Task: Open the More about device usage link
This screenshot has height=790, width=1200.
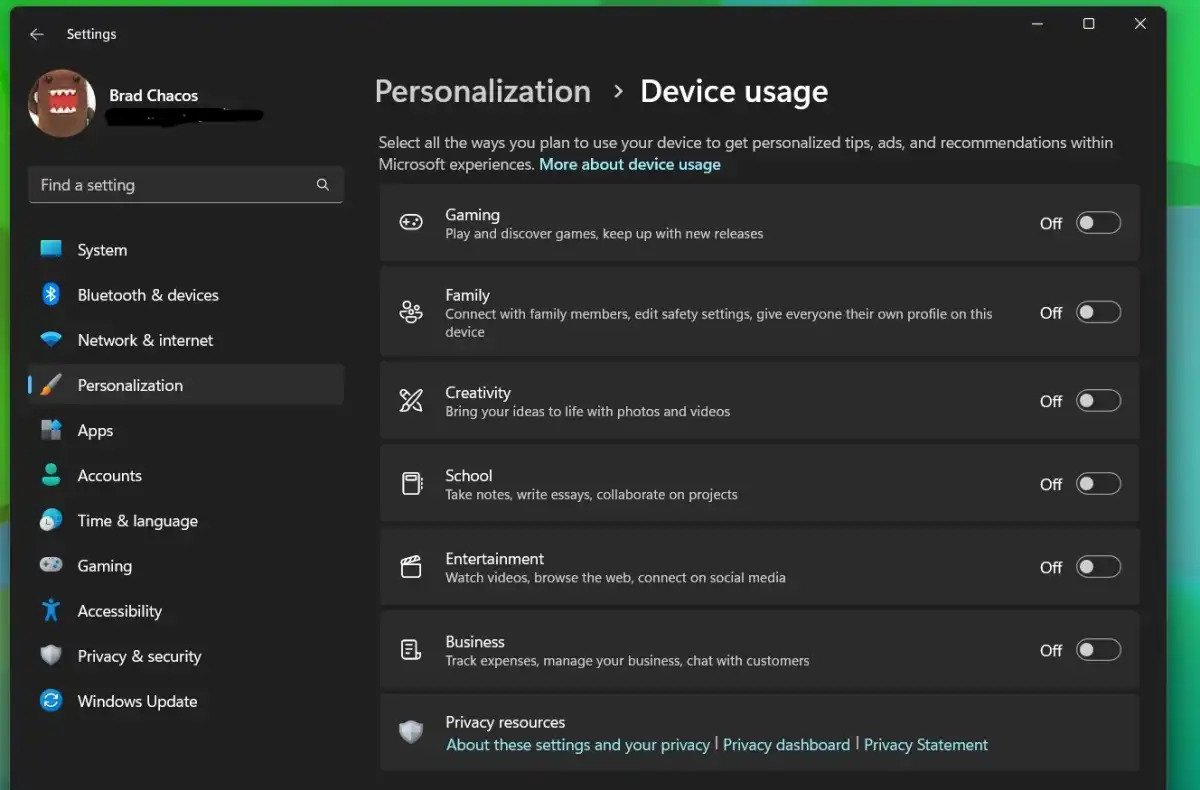Action: (630, 164)
